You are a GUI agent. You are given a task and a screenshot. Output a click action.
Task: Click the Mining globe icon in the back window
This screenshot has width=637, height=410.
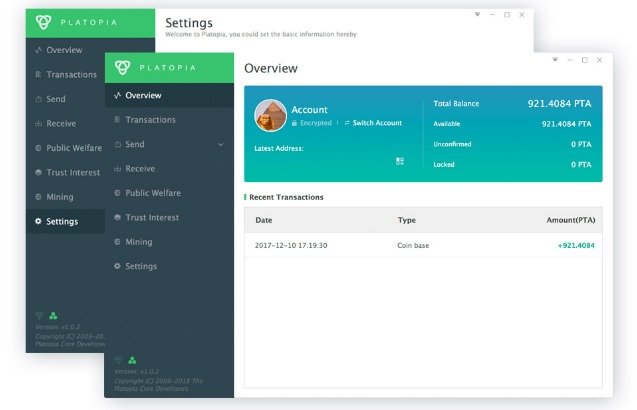pyautogui.click(x=38, y=197)
